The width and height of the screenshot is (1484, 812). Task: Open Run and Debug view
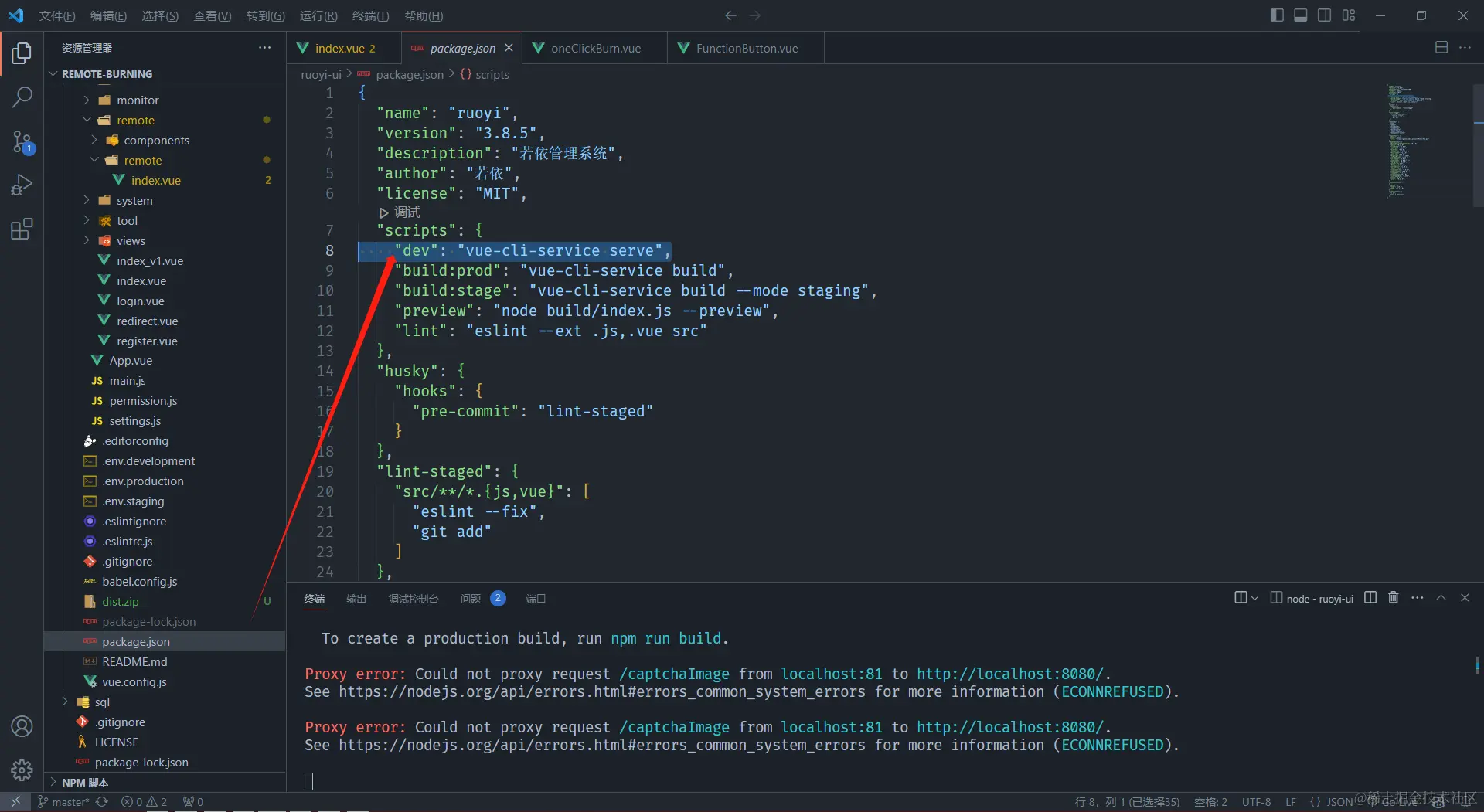(x=22, y=185)
